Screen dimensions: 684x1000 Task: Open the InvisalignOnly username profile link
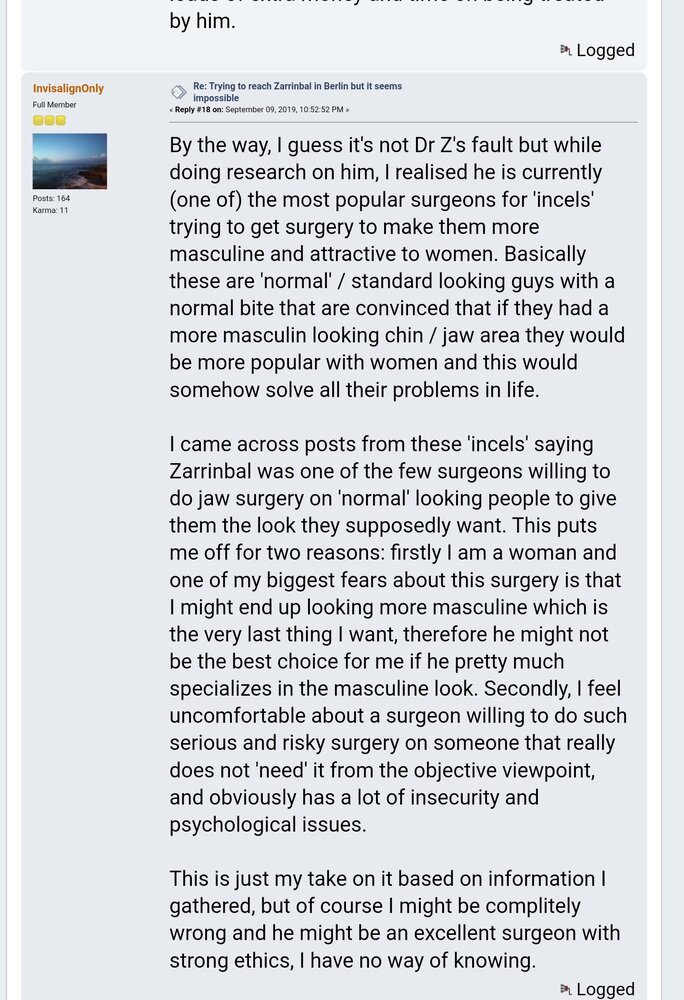68,89
